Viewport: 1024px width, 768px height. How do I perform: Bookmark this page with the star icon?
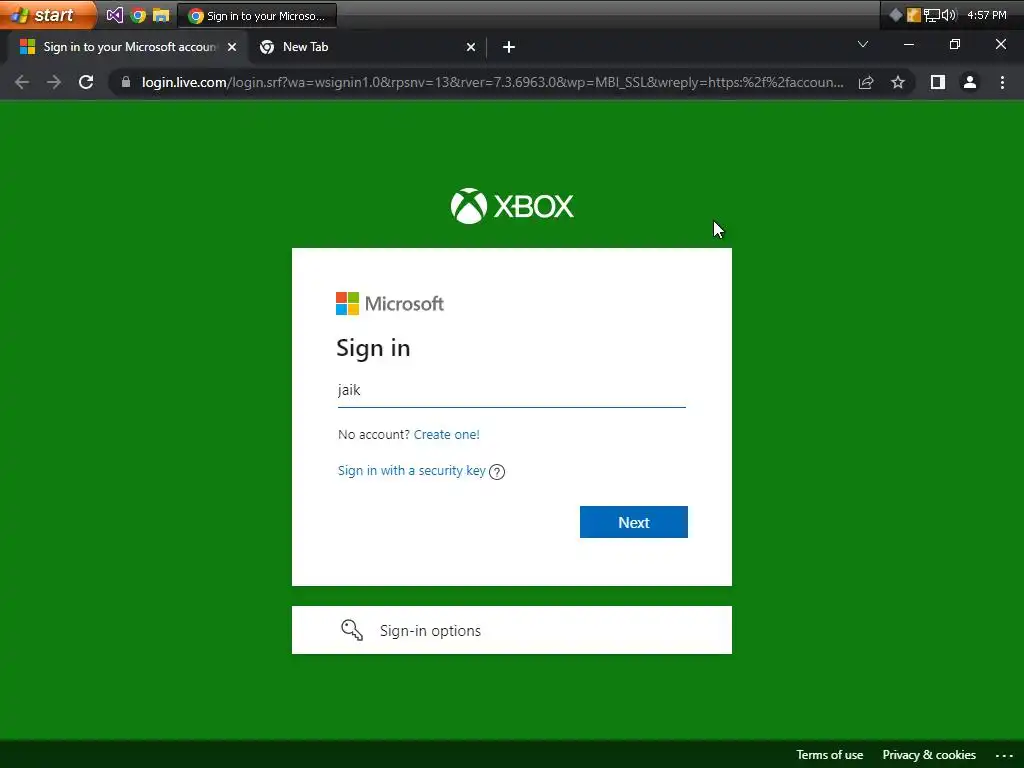[x=898, y=82]
